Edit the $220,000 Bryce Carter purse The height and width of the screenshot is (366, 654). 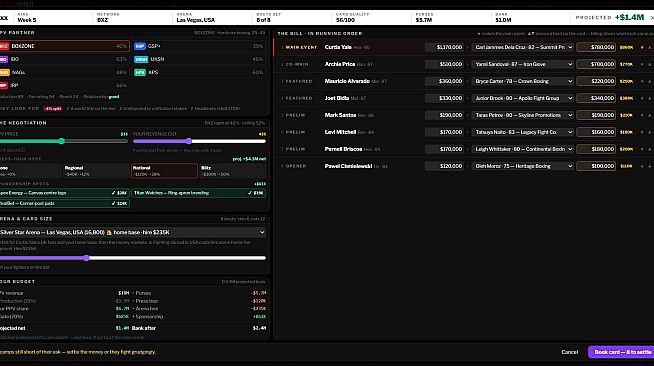coord(596,81)
